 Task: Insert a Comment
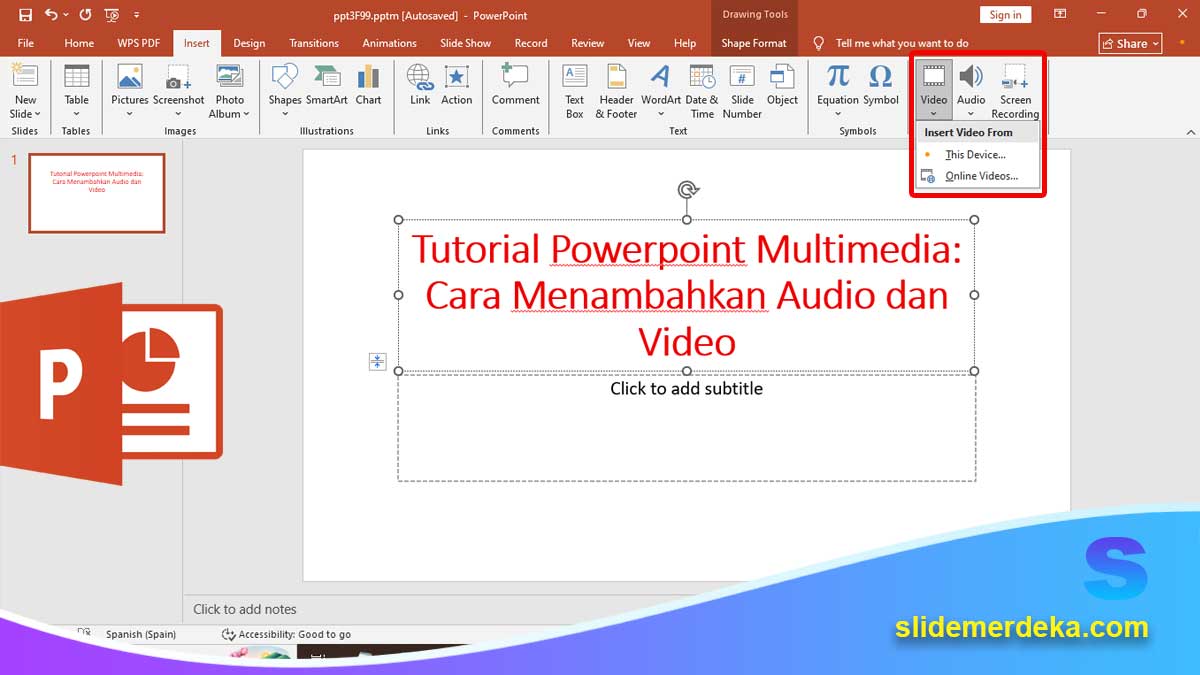point(515,85)
